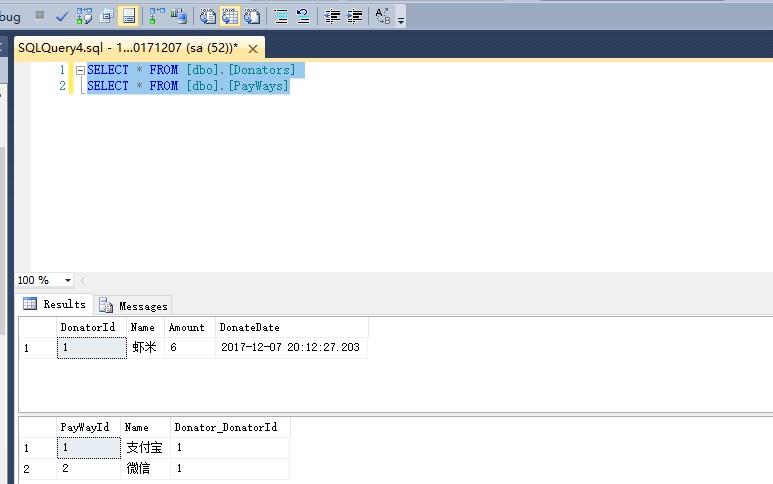
Task: Switch to the Results tab
Action: click(x=55, y=304)
